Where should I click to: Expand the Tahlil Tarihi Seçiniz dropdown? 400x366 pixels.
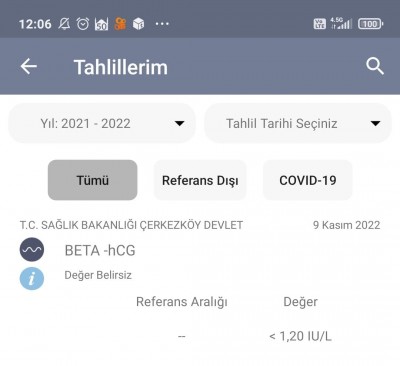click(298, 123)
